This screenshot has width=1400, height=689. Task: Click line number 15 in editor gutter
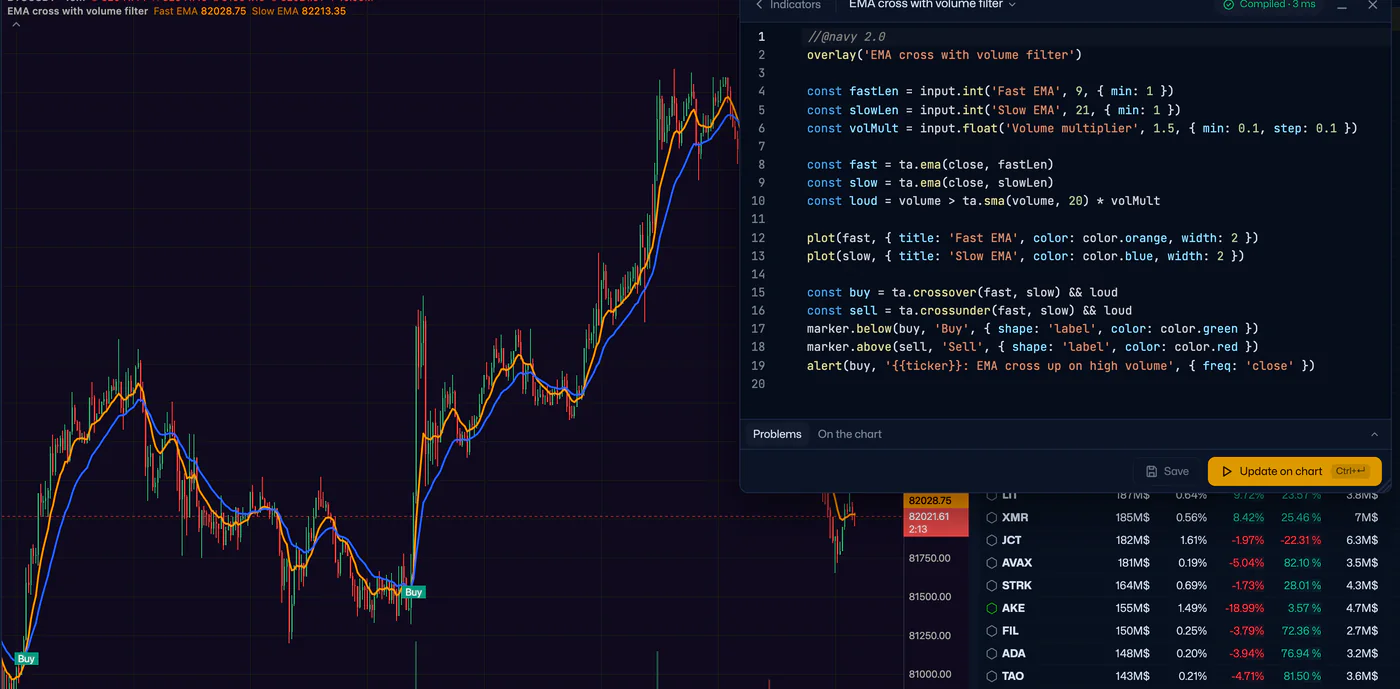(758, 293)
